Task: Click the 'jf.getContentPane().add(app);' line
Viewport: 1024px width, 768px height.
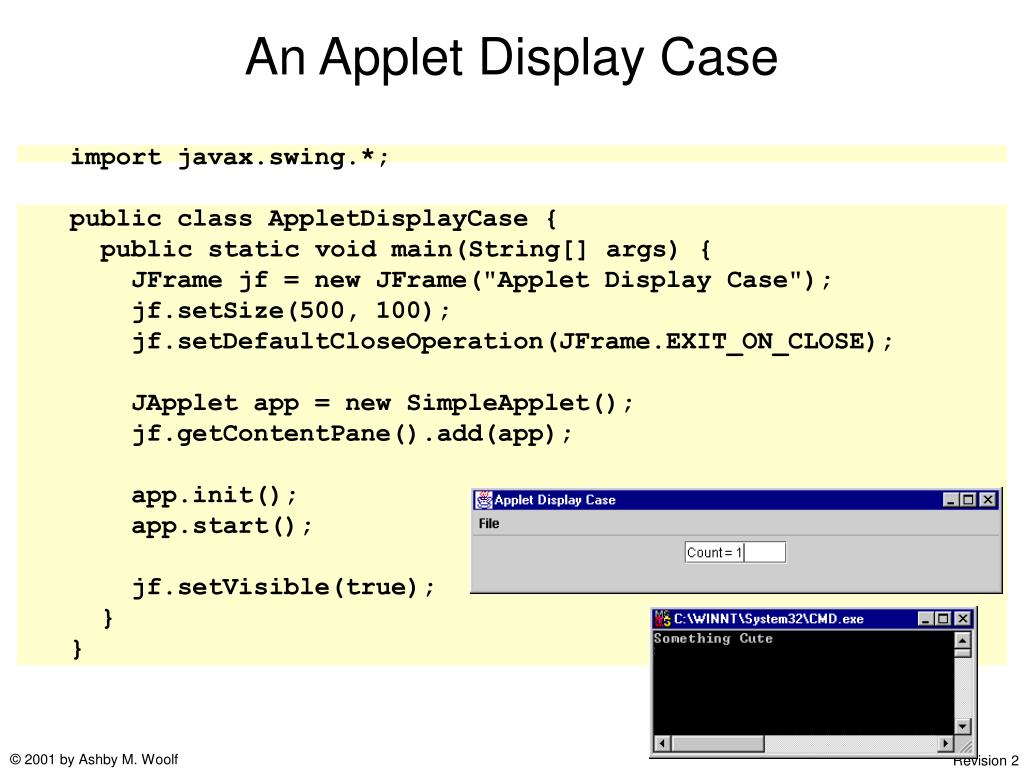Action: coord(352,434)
